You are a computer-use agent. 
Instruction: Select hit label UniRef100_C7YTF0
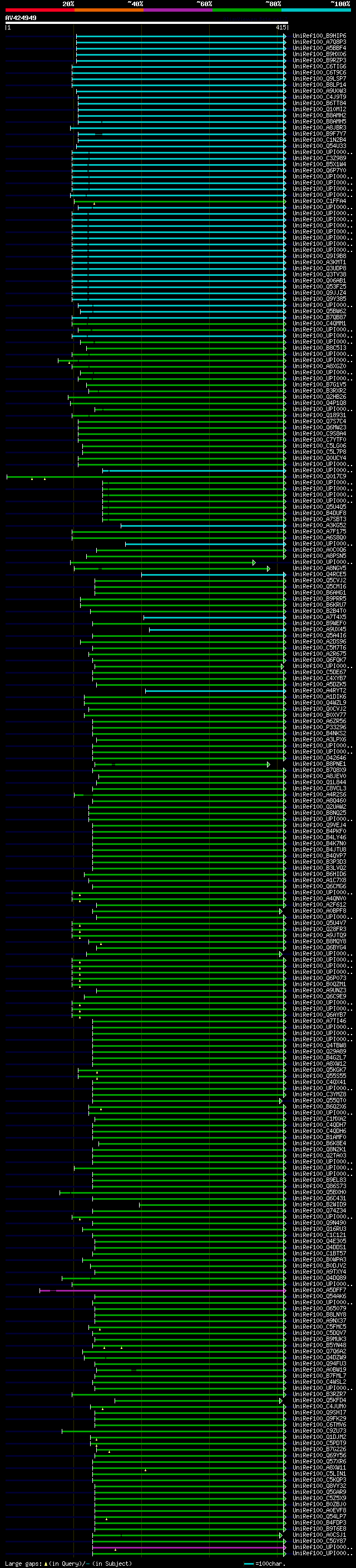click(x=319, y=439)
